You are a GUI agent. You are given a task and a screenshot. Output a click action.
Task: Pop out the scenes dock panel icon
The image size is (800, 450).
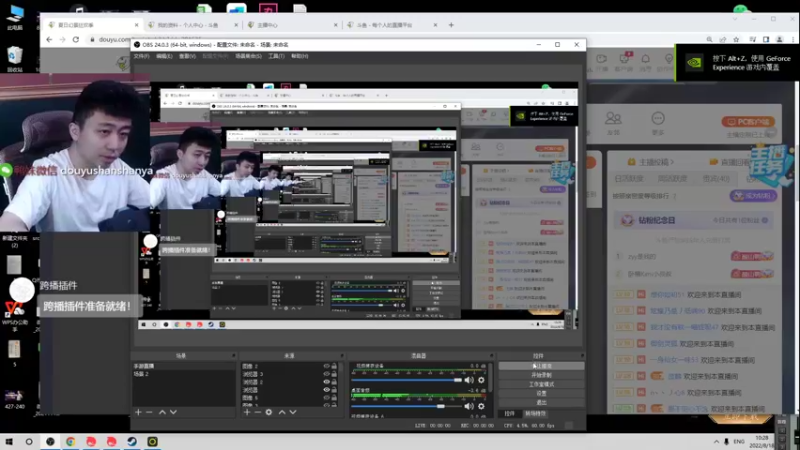(x=234, y=356)
